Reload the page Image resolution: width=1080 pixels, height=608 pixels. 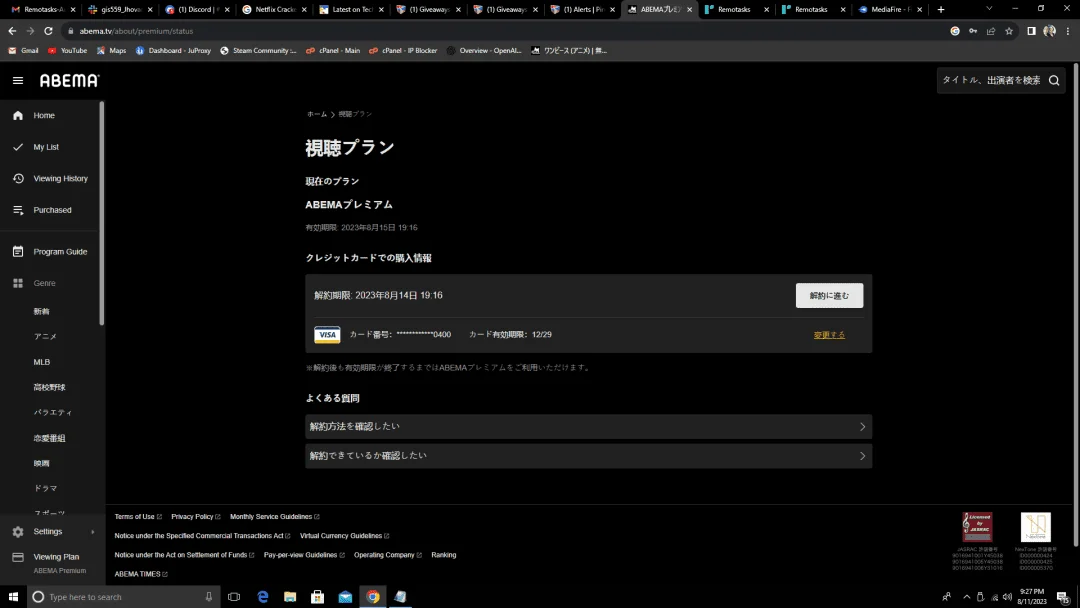tap(48, 31)
